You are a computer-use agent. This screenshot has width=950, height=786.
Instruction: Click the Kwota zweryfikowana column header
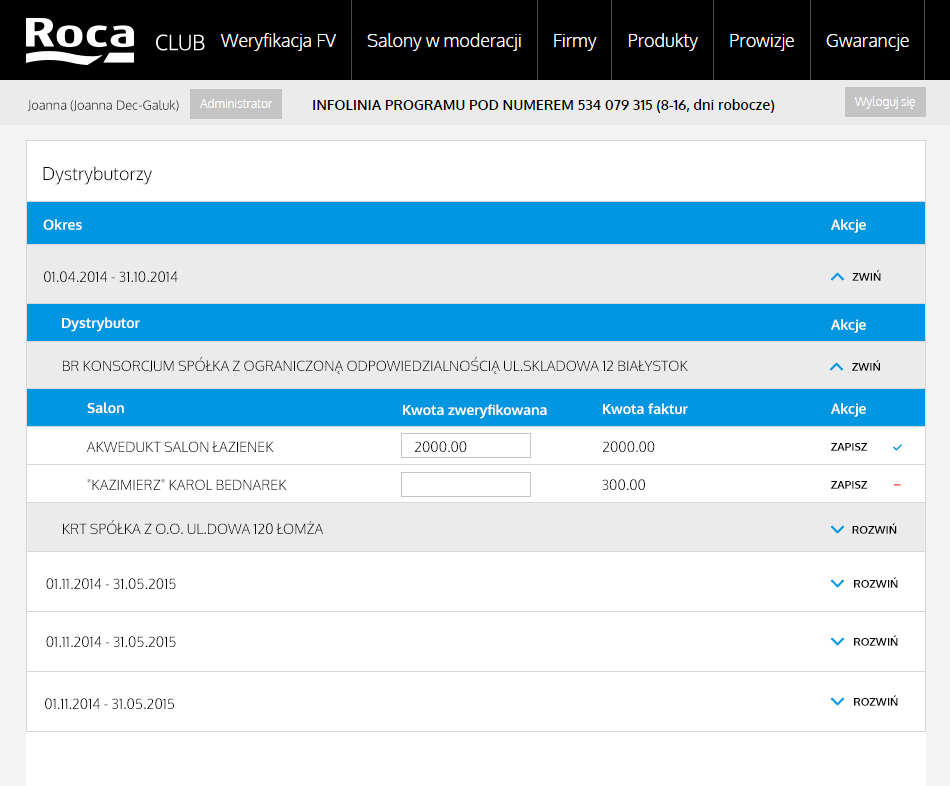click(474, 410)
